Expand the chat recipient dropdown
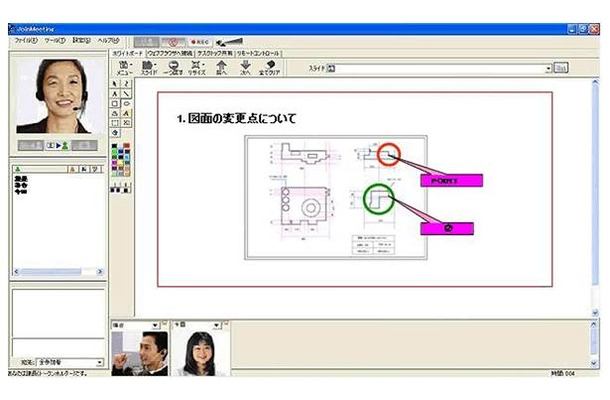This screenshot has width=610, height=400. click(99, 362)
